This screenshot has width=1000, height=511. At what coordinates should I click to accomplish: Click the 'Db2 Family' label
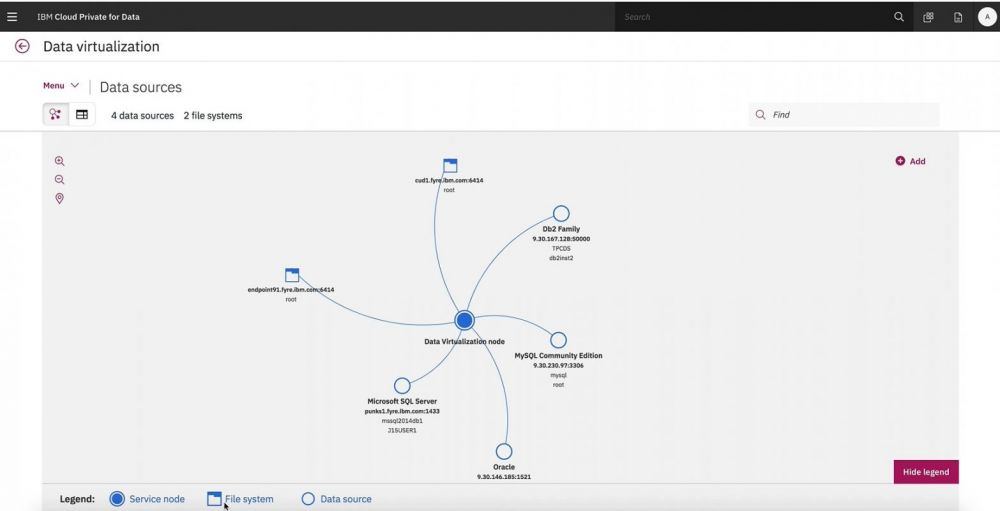(561, 229)
